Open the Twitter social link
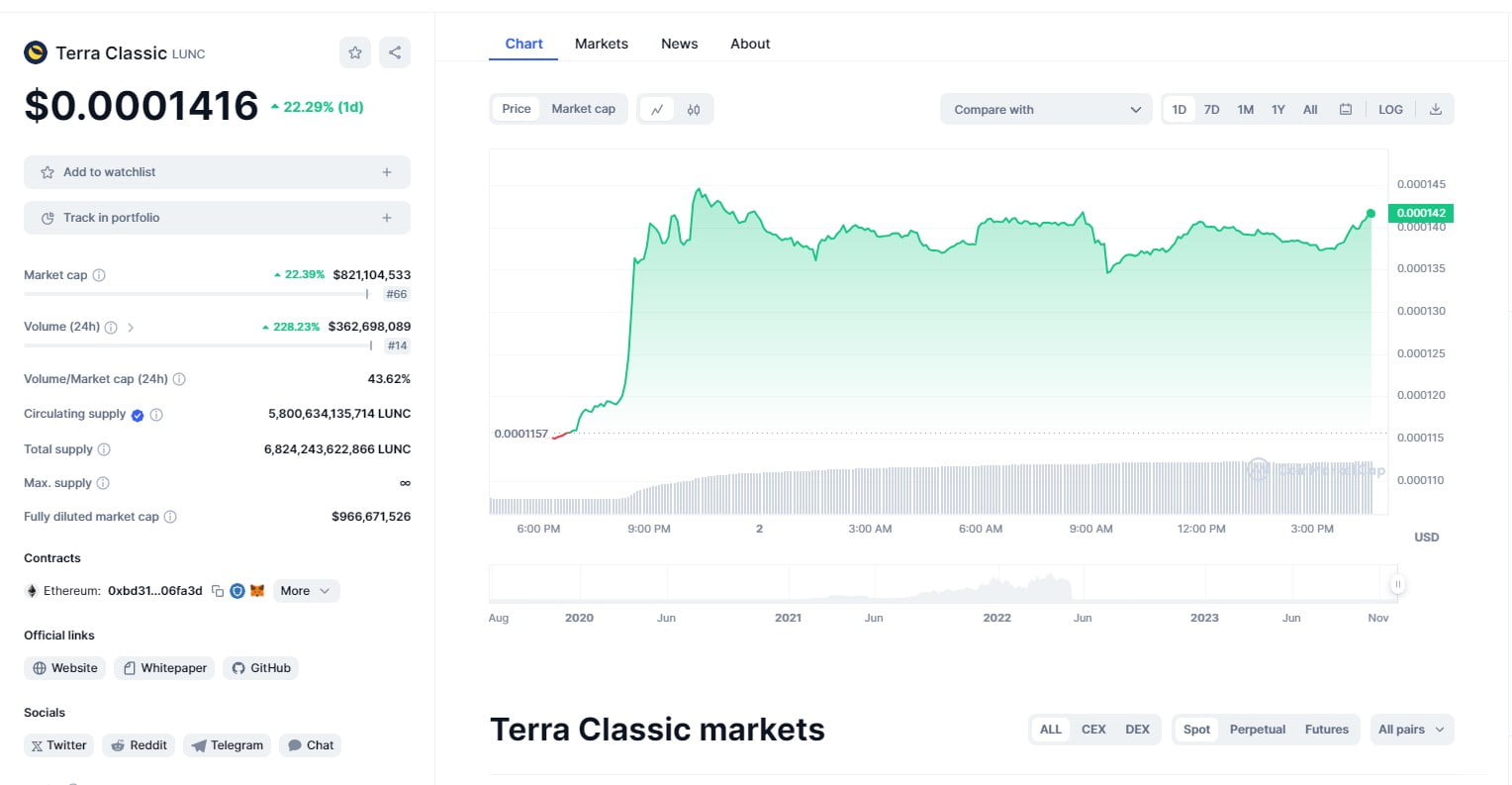 coord(58,745)
